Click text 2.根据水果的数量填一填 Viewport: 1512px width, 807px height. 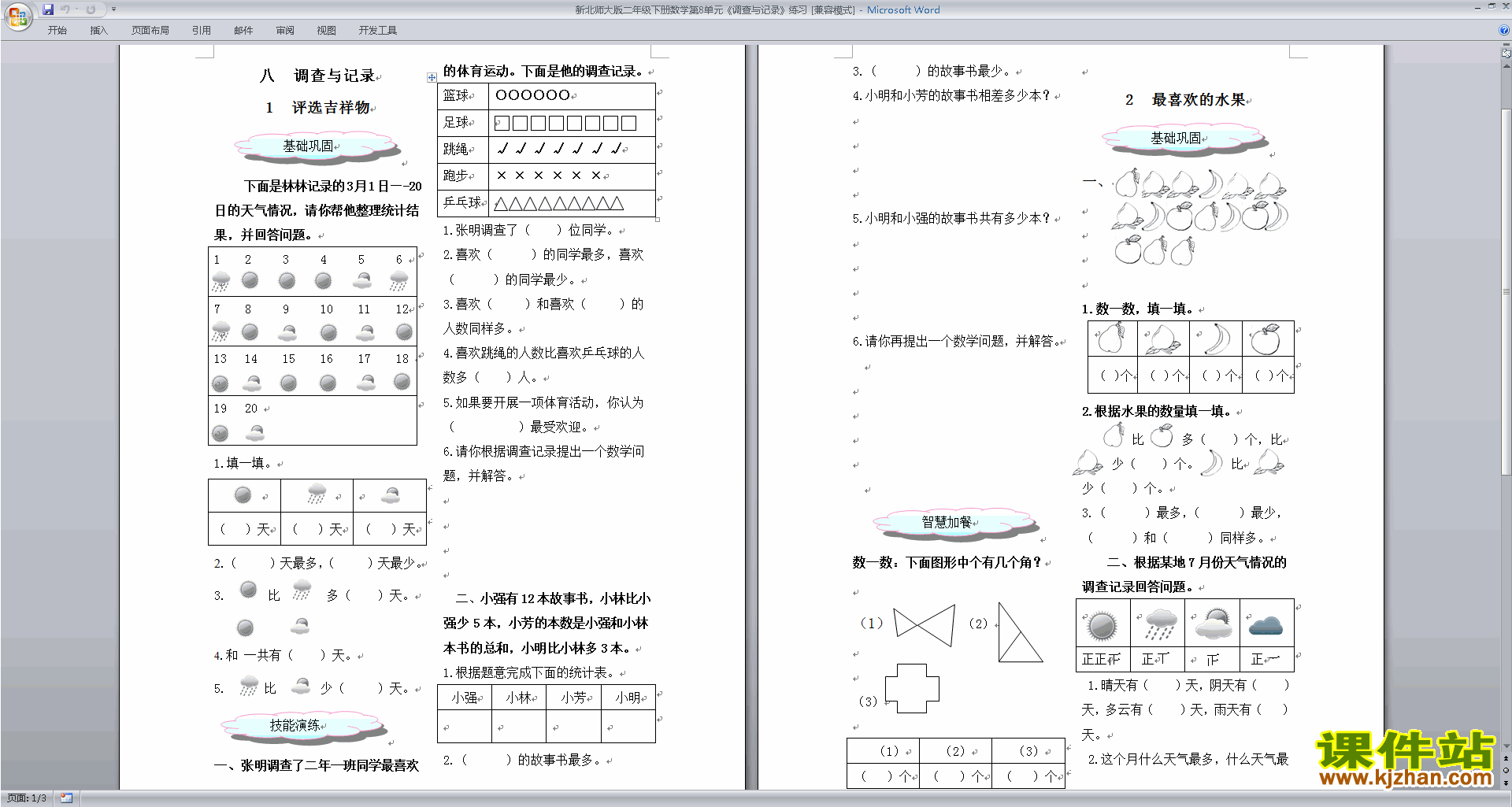coord(1158,411)
